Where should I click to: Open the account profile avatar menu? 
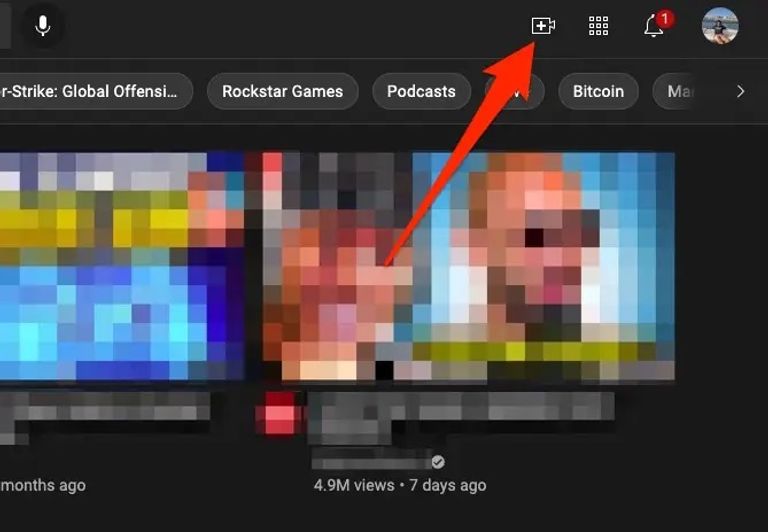point(720,26)
